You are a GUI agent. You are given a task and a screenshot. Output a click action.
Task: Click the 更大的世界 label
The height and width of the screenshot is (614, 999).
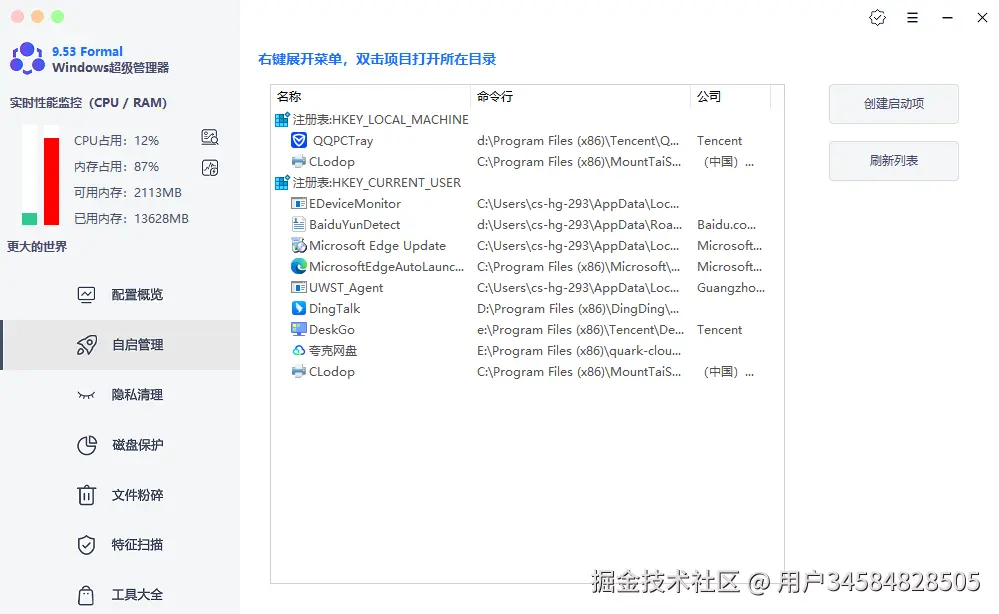coord(37,246)
